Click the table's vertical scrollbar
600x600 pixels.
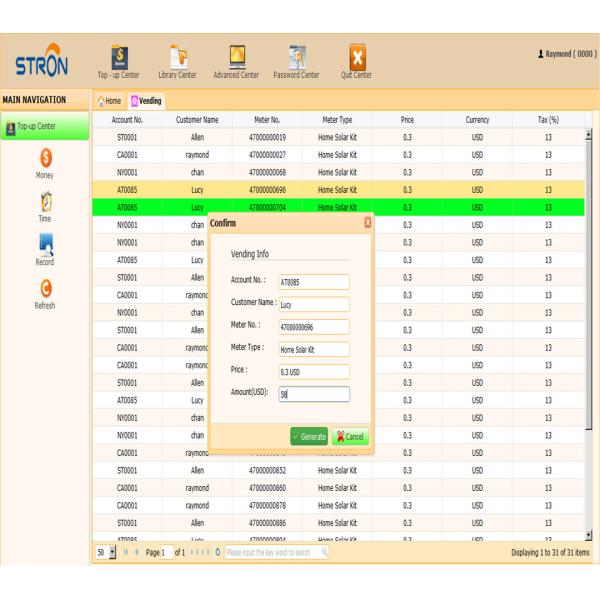pos(589,330)
